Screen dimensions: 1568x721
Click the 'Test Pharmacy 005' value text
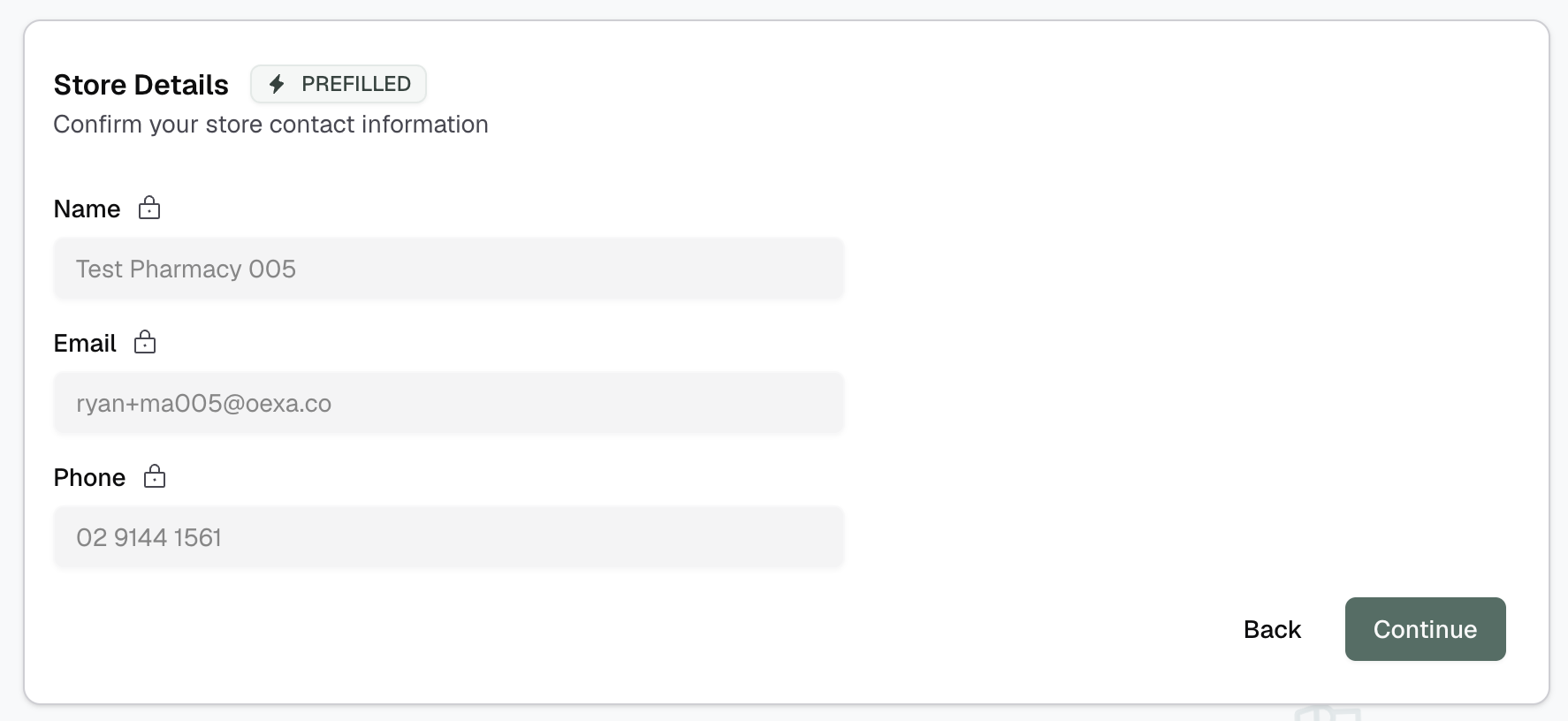(186, 269)
